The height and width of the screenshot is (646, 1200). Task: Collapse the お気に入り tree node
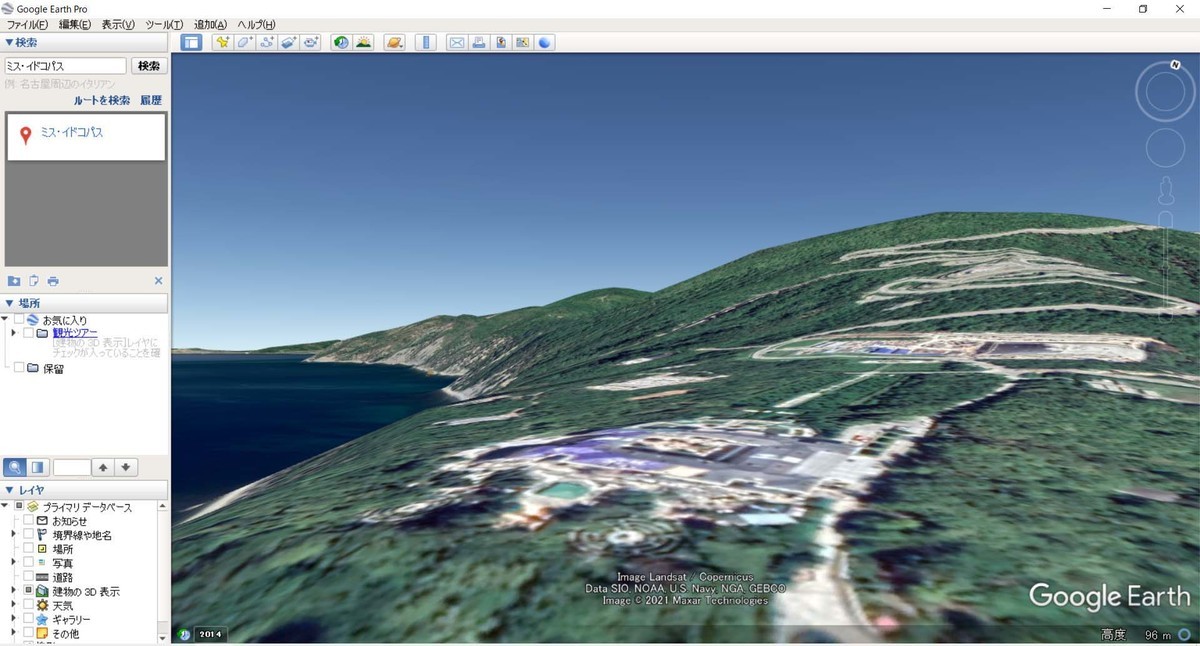tap(5, 320)
